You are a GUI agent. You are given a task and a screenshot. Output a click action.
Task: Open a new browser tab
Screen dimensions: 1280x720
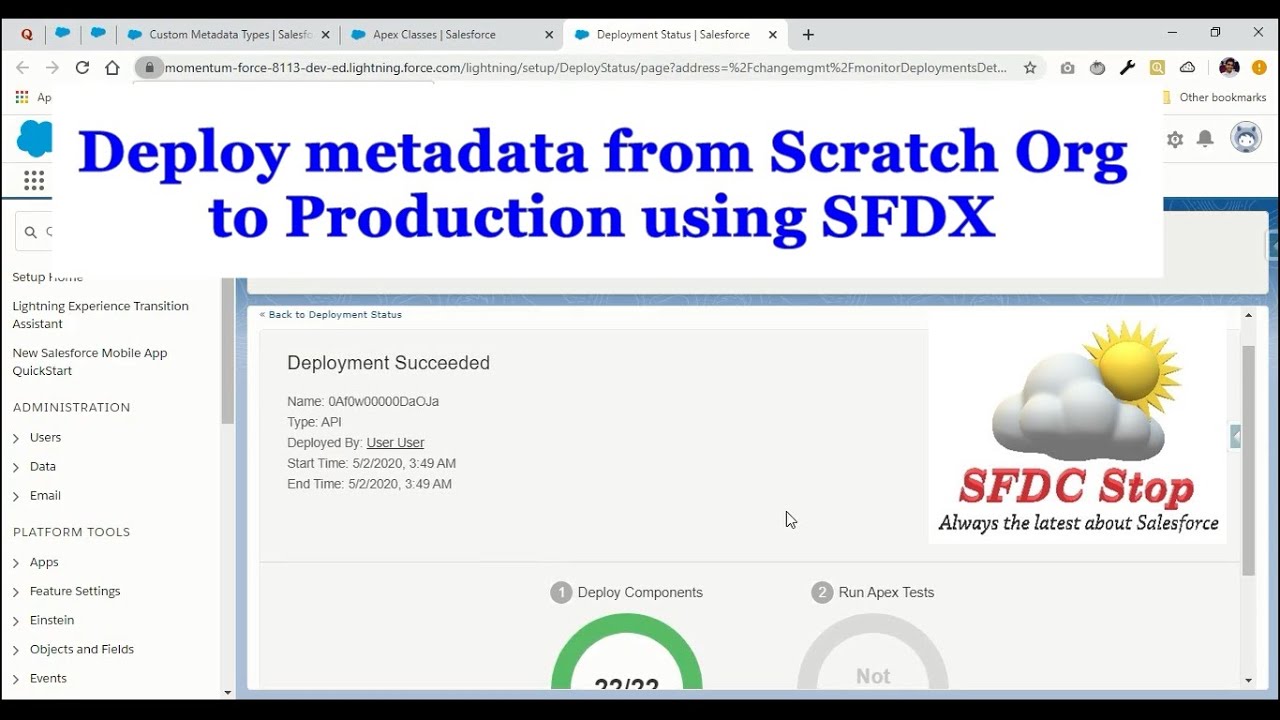point(808,34)
